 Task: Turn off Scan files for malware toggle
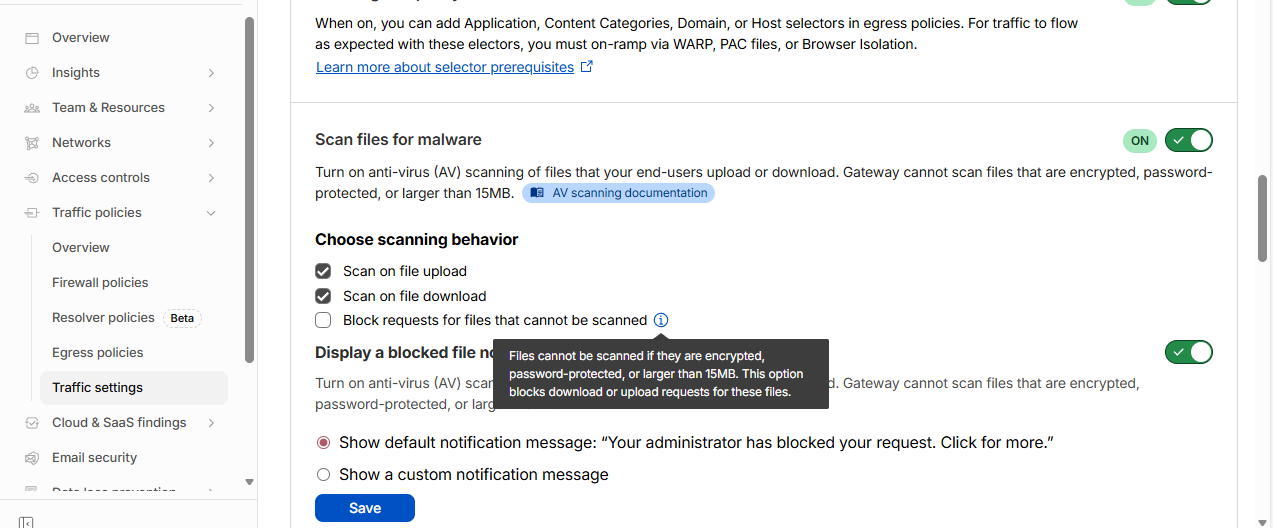(1188, 140)
